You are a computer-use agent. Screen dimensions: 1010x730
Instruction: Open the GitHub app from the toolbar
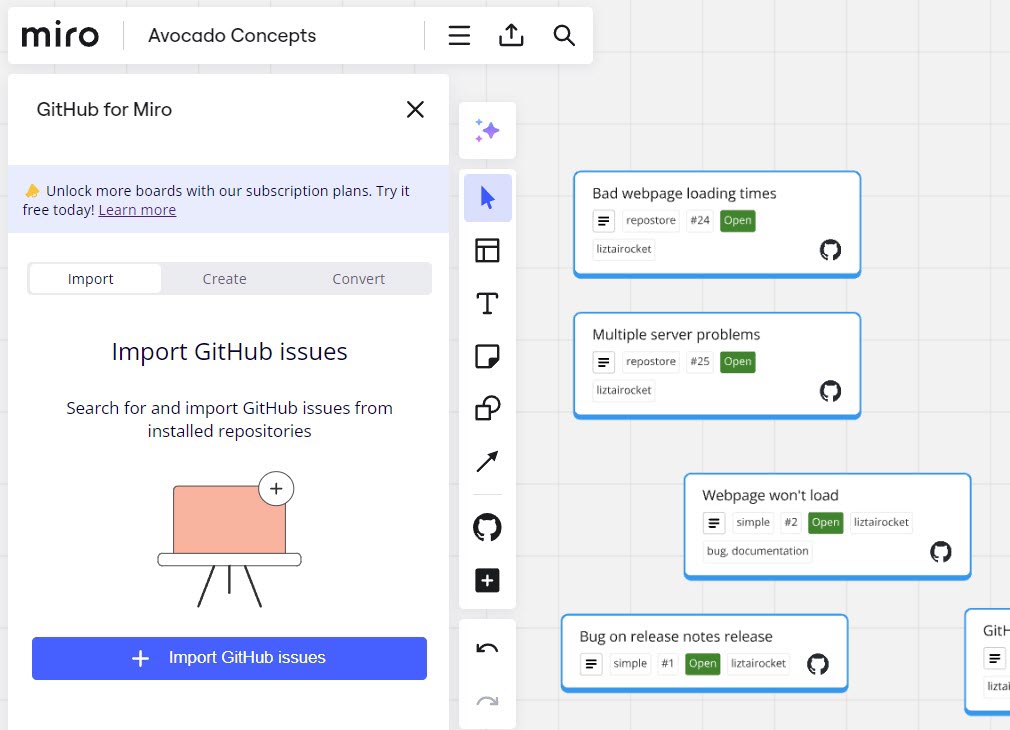click(x=487, y=527)
